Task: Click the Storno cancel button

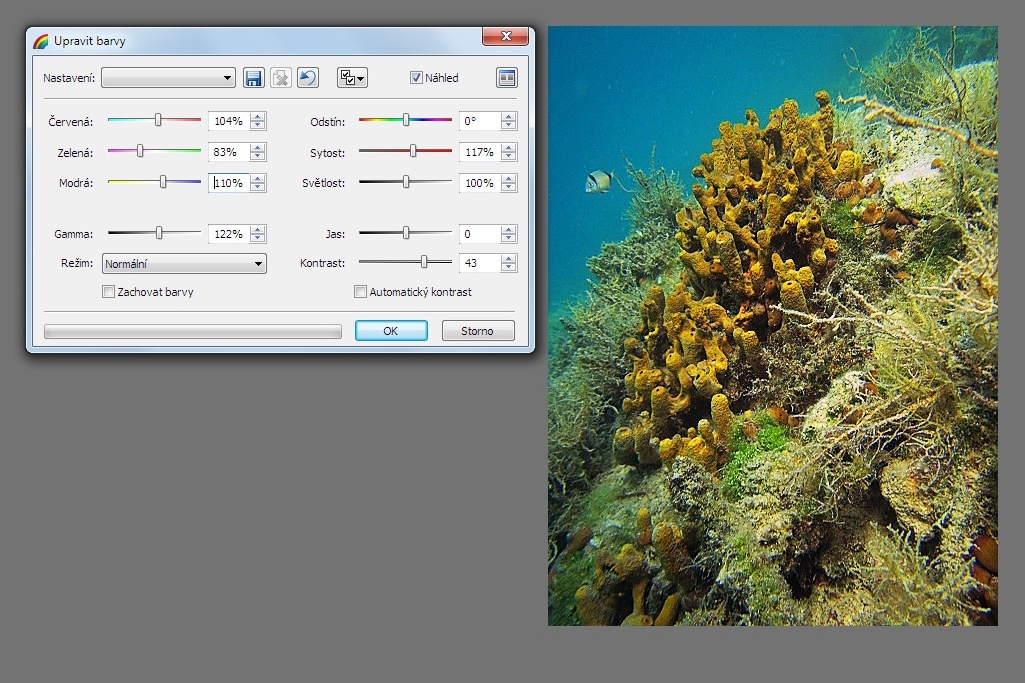Action: (x=478, y=331)
